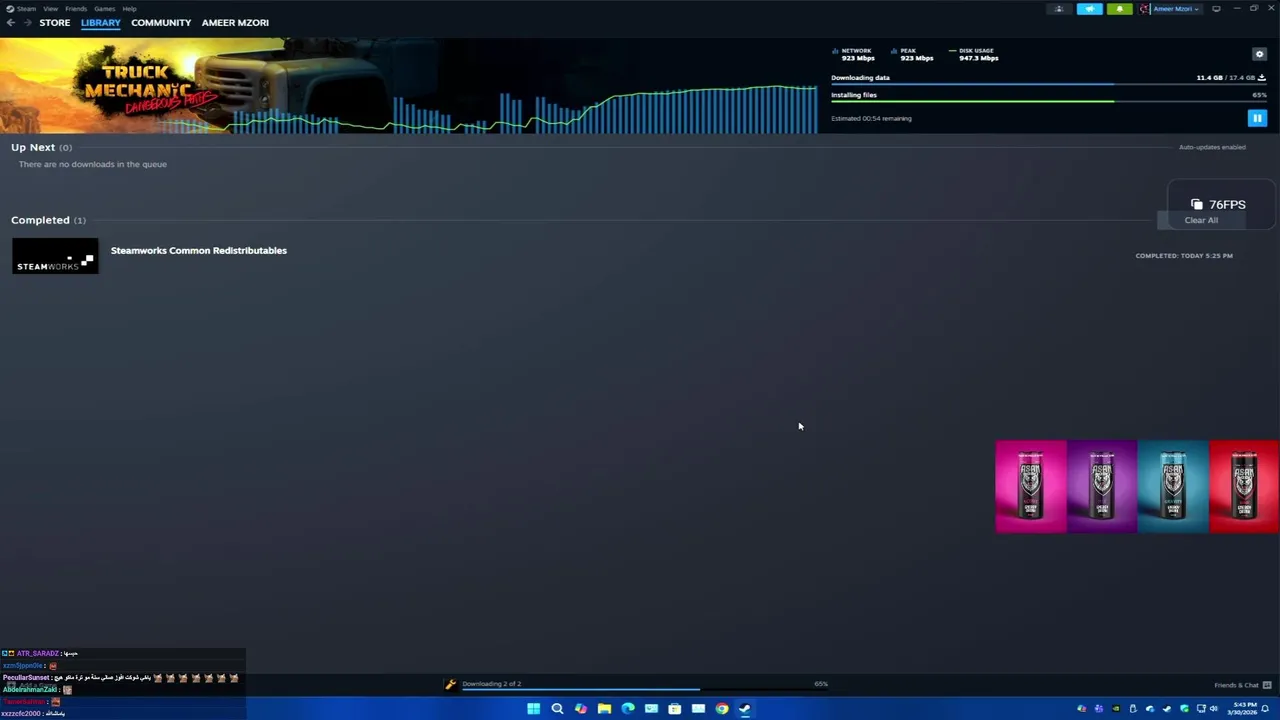Click the Downloading data progress bar

(x=1049, y=84)
